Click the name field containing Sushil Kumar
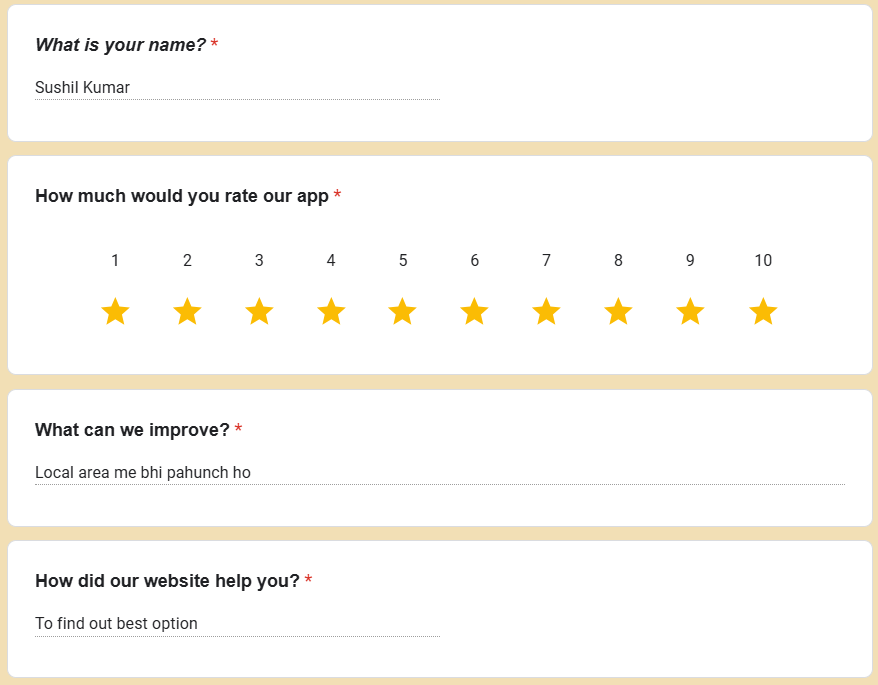878x685 pixels. point(237,88)
